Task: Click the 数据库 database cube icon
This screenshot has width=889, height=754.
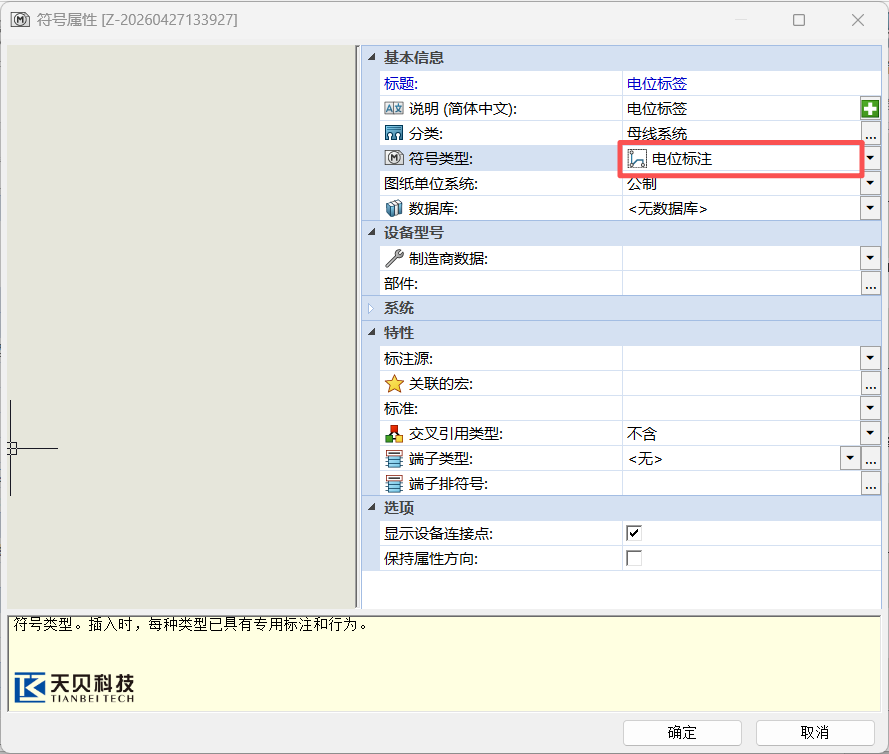Action: pos(394,209)
